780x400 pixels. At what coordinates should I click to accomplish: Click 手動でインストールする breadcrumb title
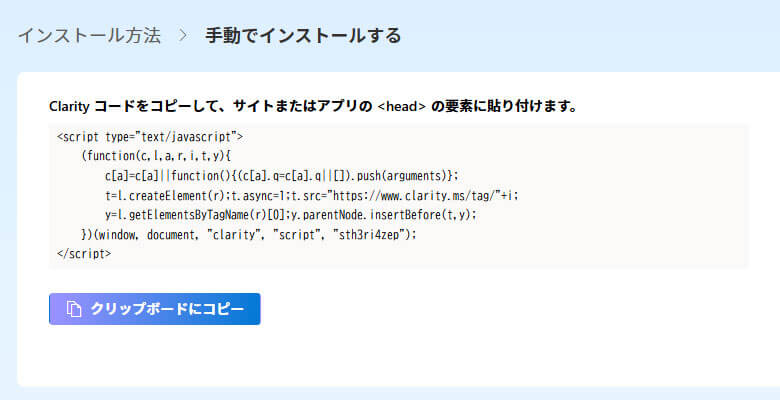[x=303, y=36]
